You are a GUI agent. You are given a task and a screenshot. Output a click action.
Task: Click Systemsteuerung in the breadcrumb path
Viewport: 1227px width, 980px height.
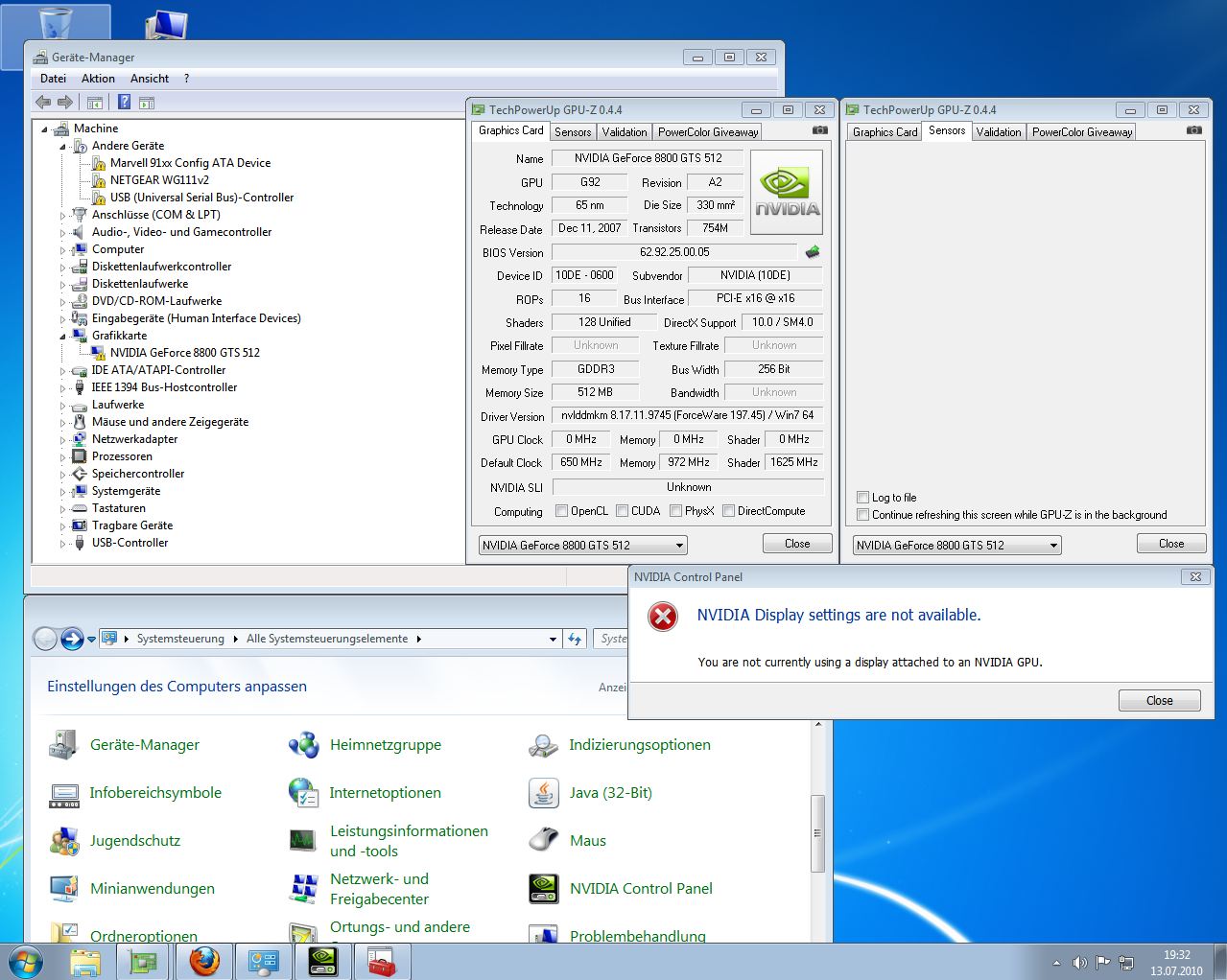[x=180, y=639]
